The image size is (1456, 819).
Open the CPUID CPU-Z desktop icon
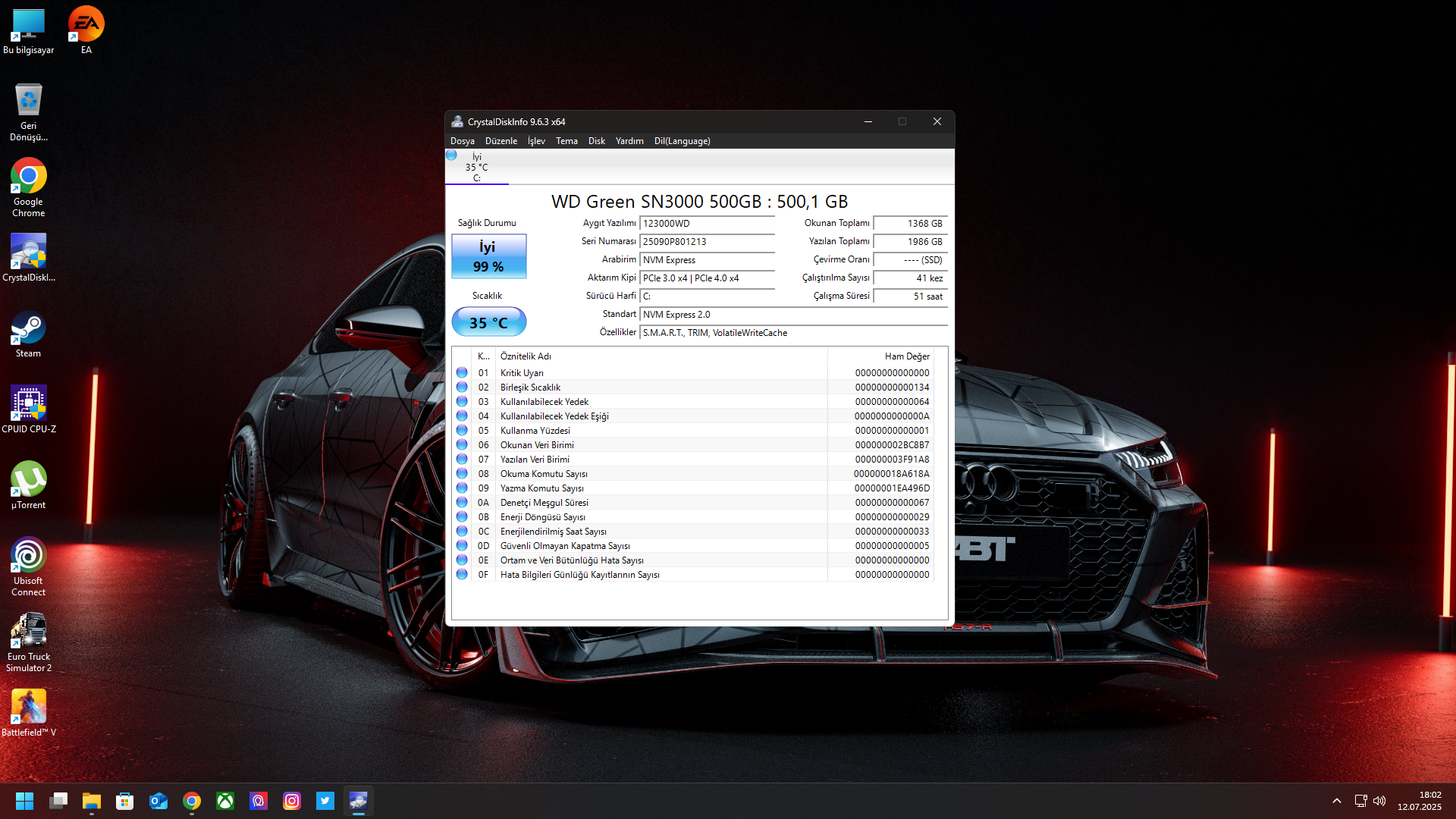[x=28, y=408]
